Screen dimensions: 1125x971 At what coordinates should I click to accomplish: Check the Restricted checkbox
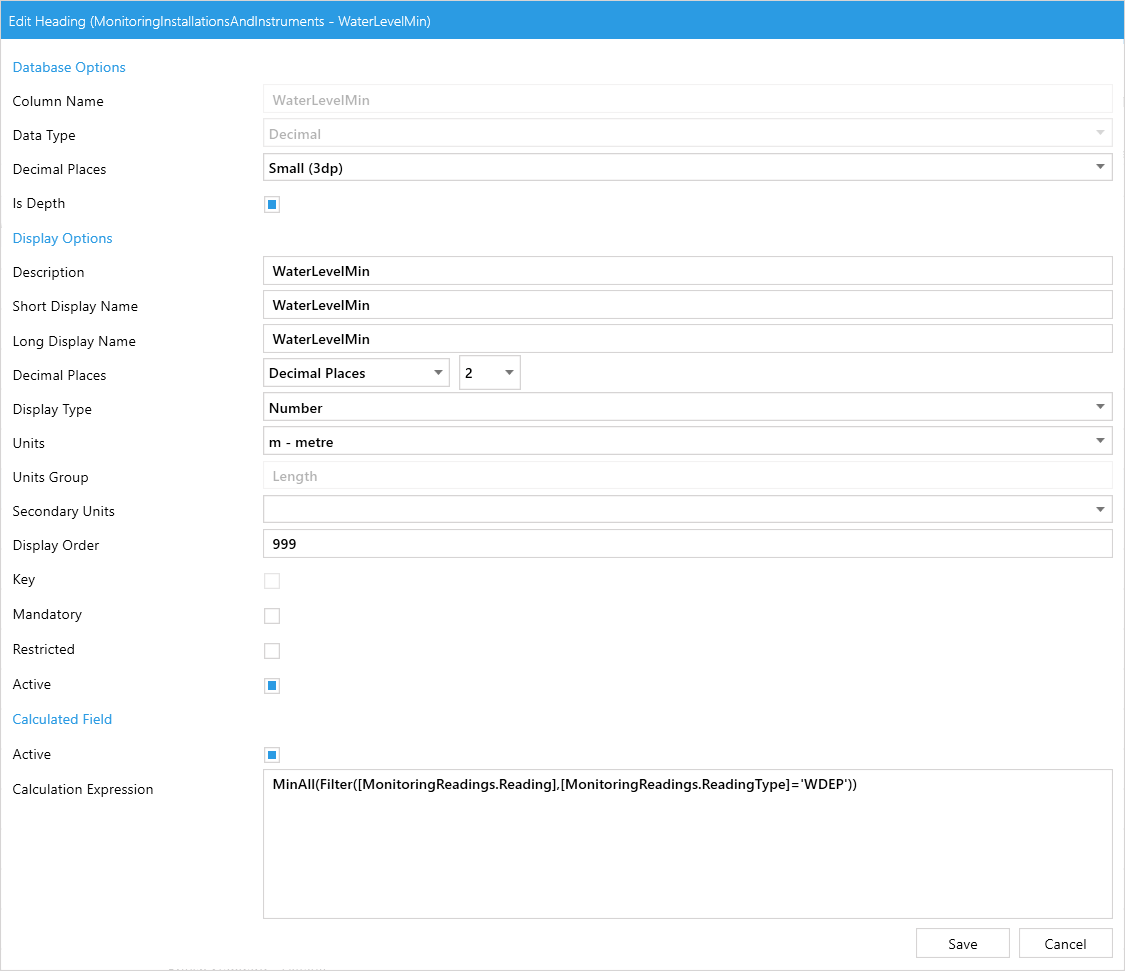pos(272,651)
